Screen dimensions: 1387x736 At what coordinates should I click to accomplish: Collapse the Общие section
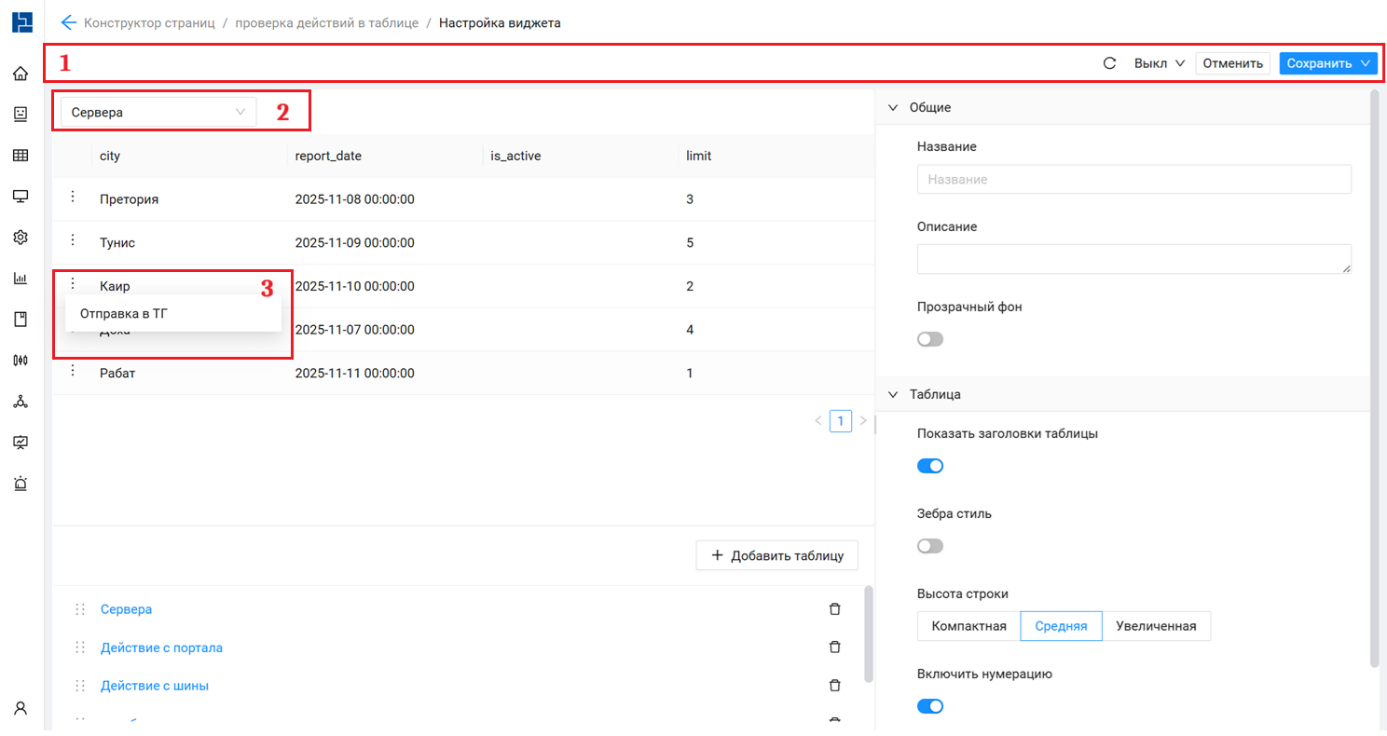tap(893, 107)
